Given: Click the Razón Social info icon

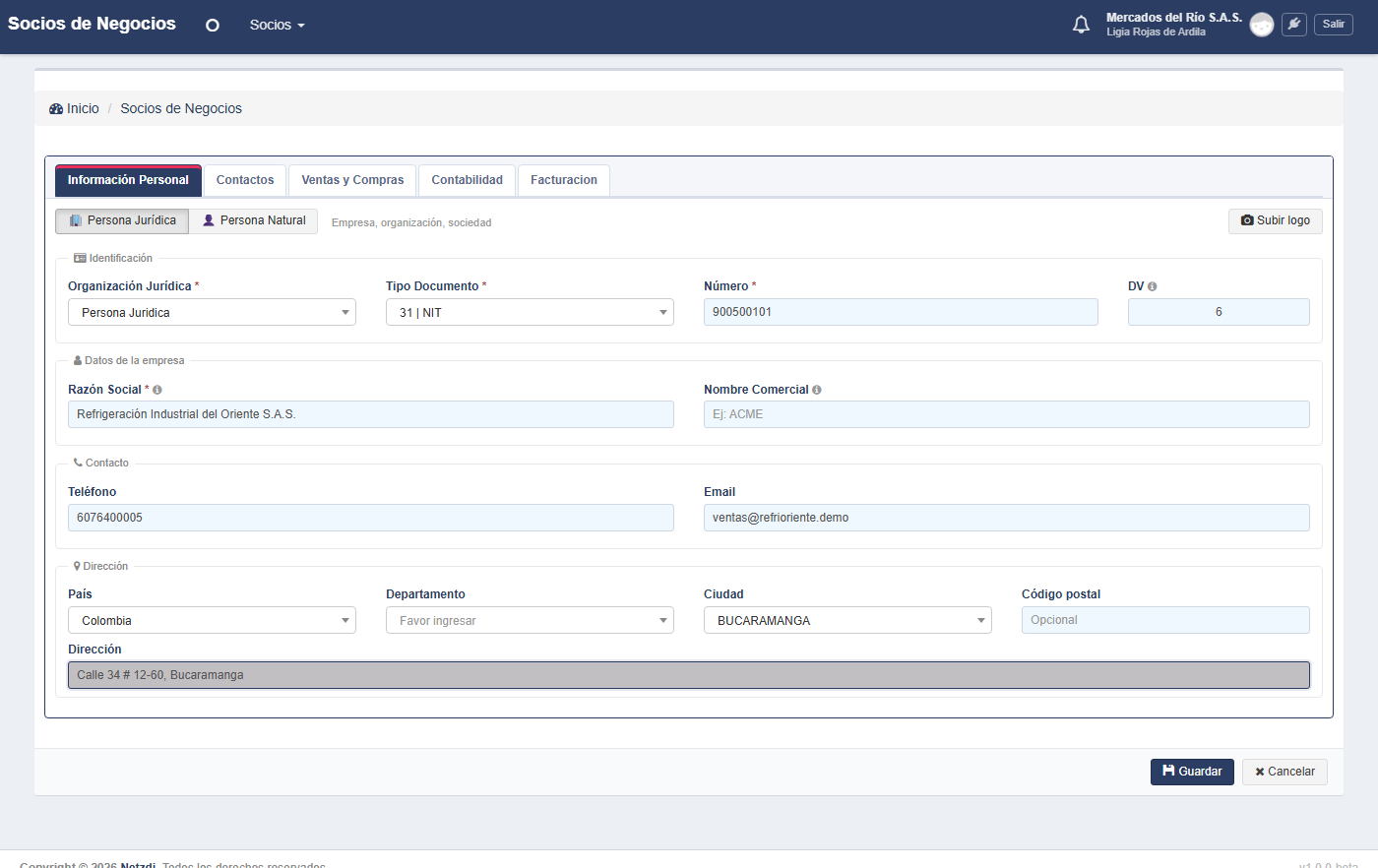Looking at the screenshot, I should pos(157,390).
